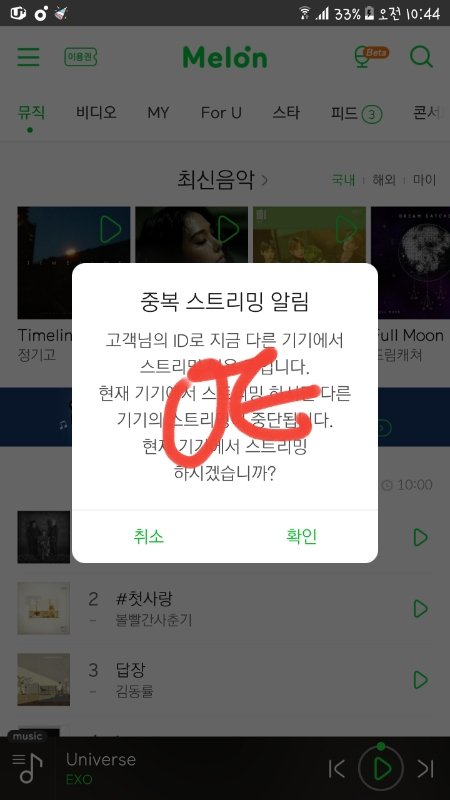Tap the main play button in mini player
Image resolution: width=450 pixels, height=800 pixels.
point(381,767)
